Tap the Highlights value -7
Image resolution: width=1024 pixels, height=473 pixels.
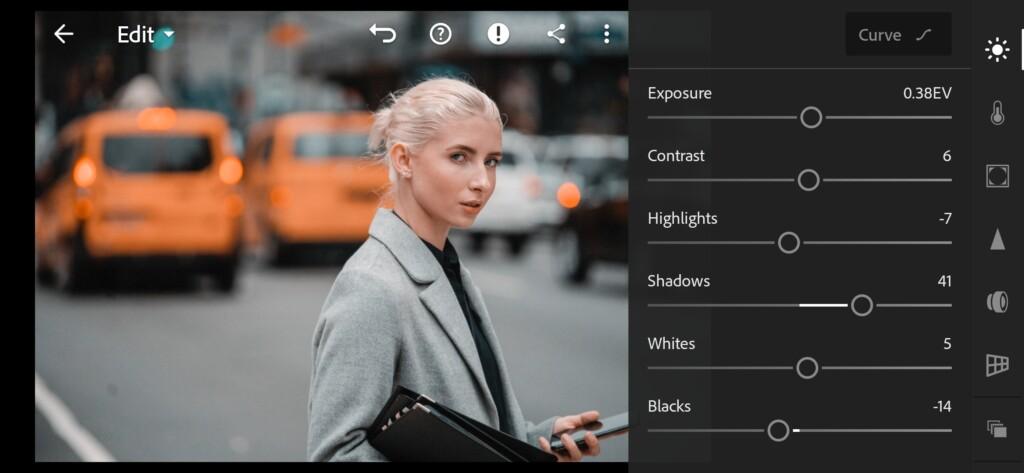[945, 219]
